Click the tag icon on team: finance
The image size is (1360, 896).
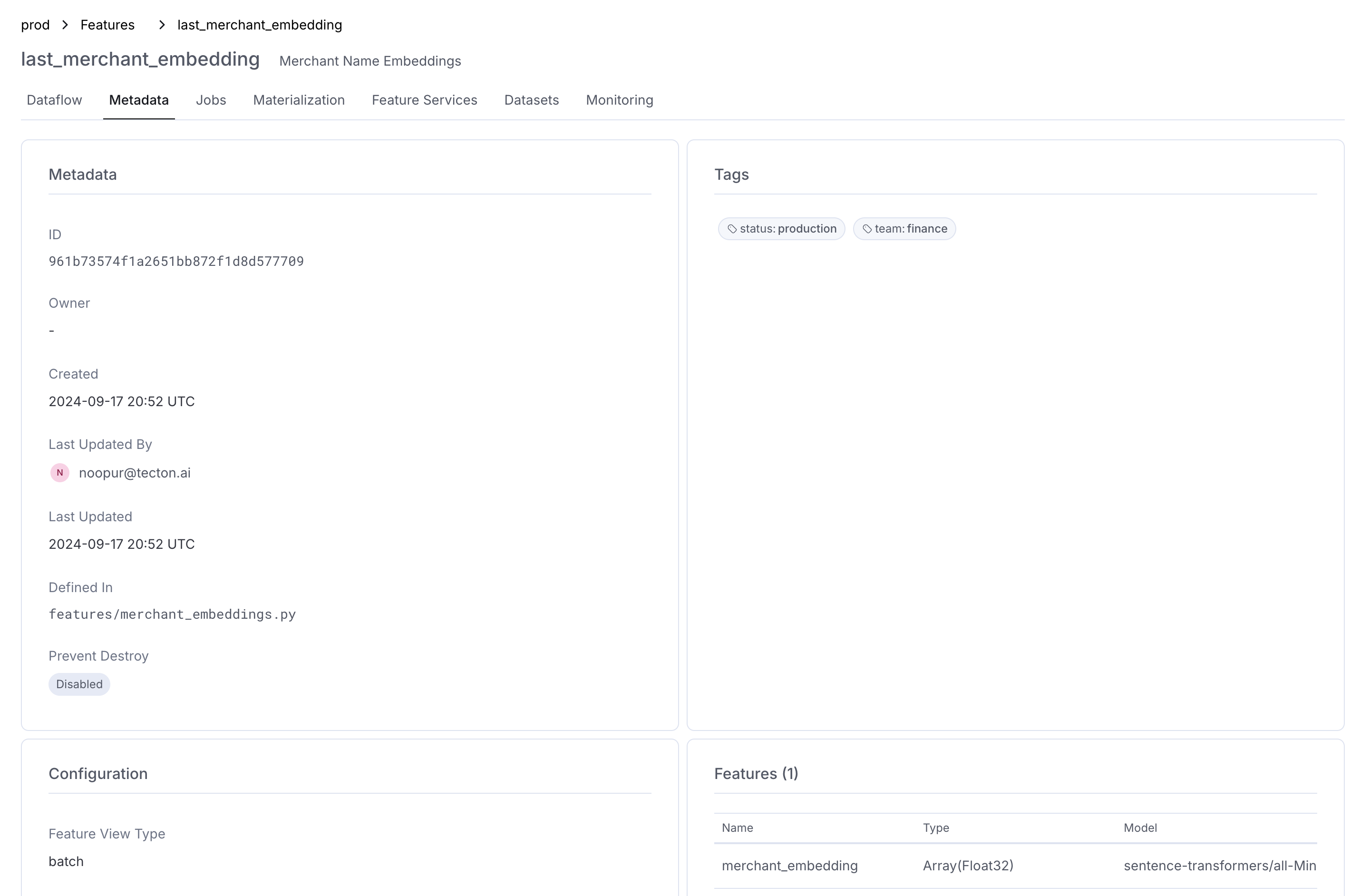(x=867, y=229)
